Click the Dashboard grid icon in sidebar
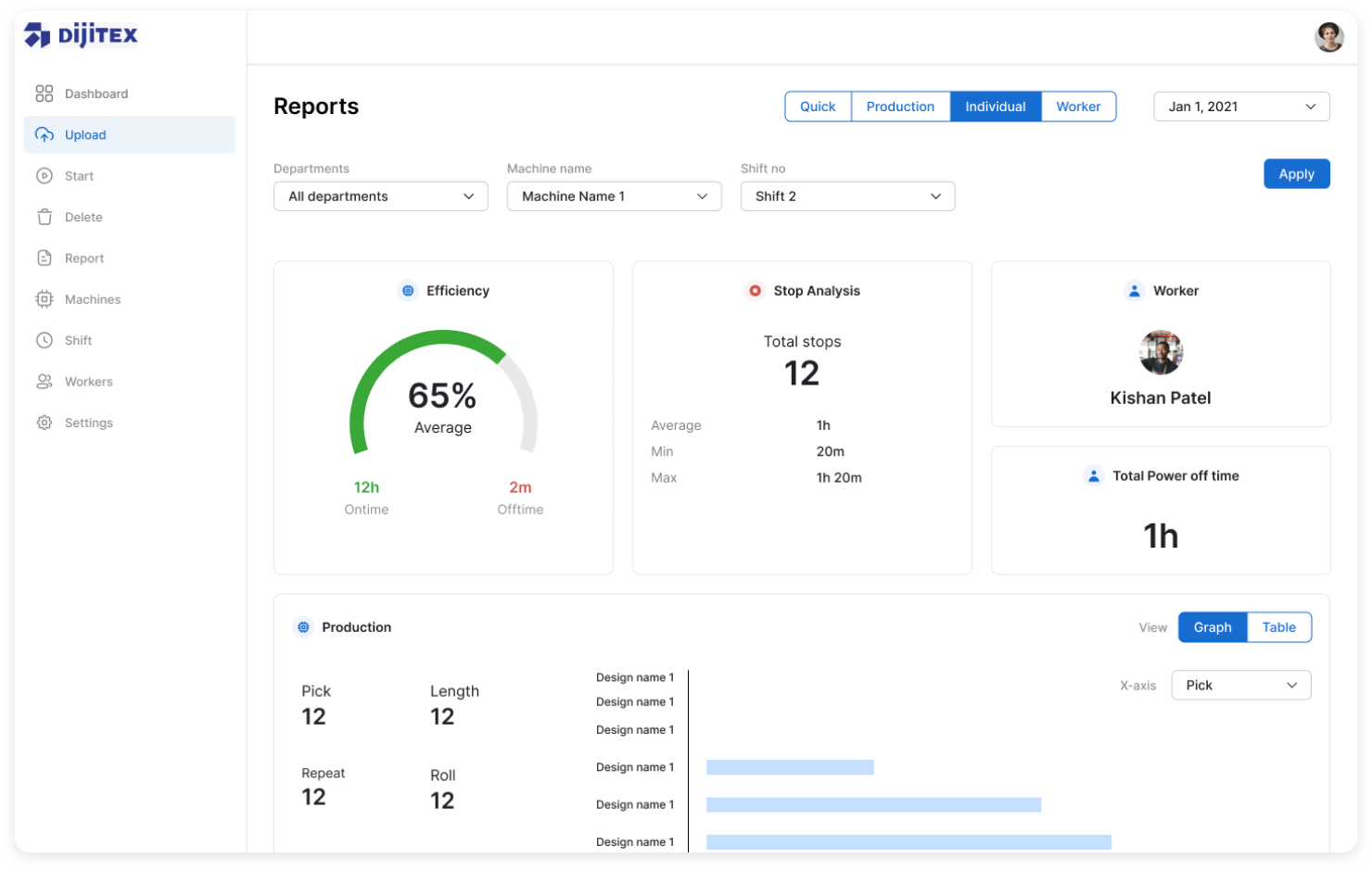Screen dimensions: 1372x871 click(44, 94)
